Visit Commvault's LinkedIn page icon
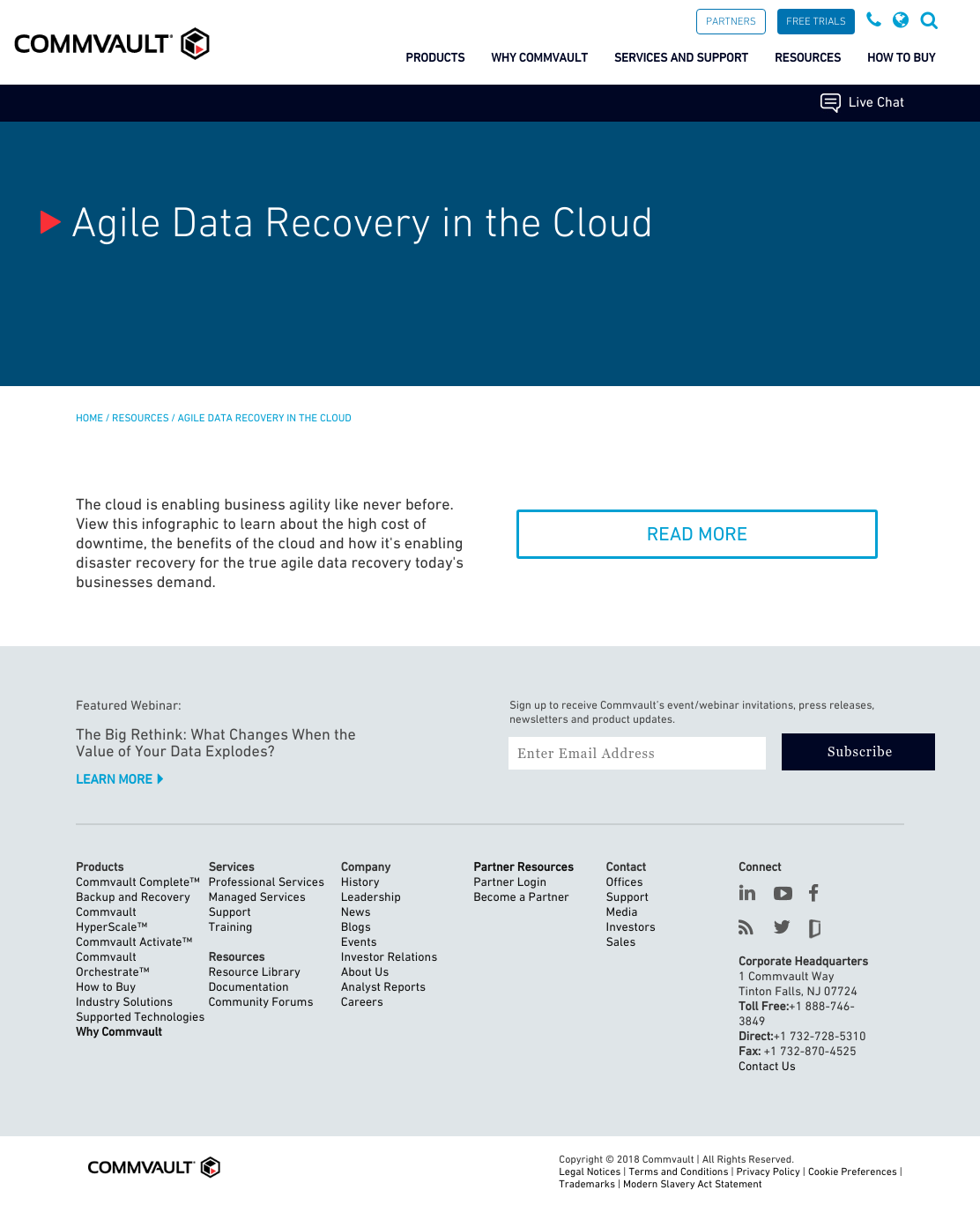 pos(747,893)
